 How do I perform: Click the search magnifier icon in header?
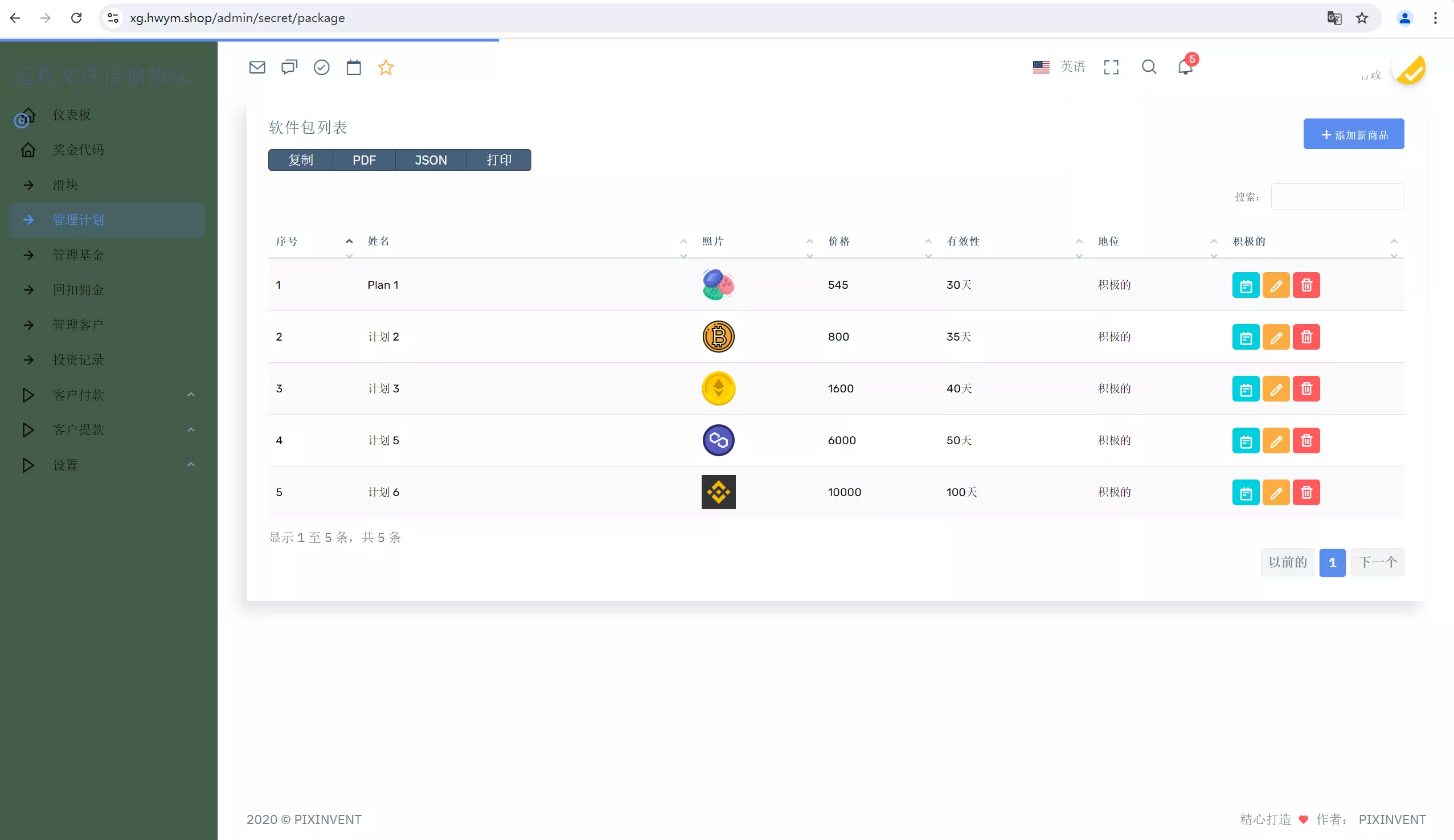1149,67
